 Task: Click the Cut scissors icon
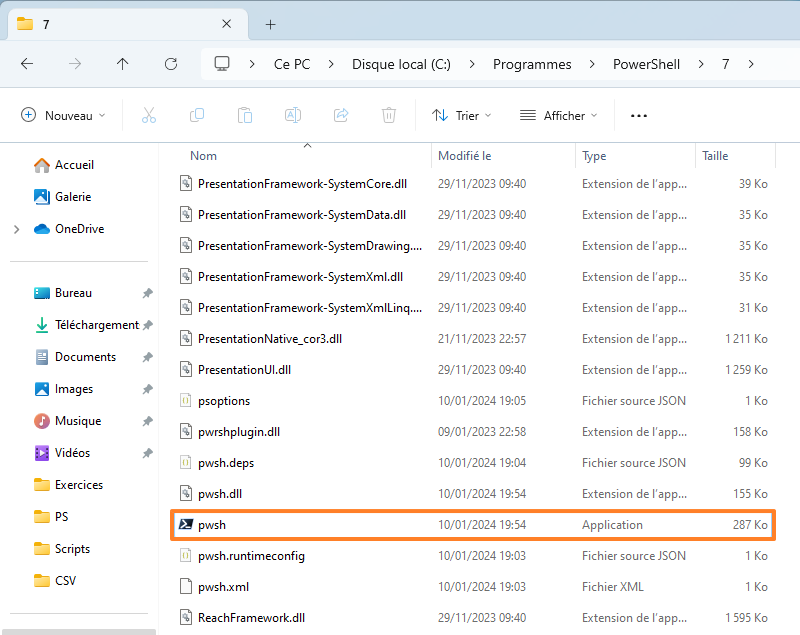coord(149,115)
